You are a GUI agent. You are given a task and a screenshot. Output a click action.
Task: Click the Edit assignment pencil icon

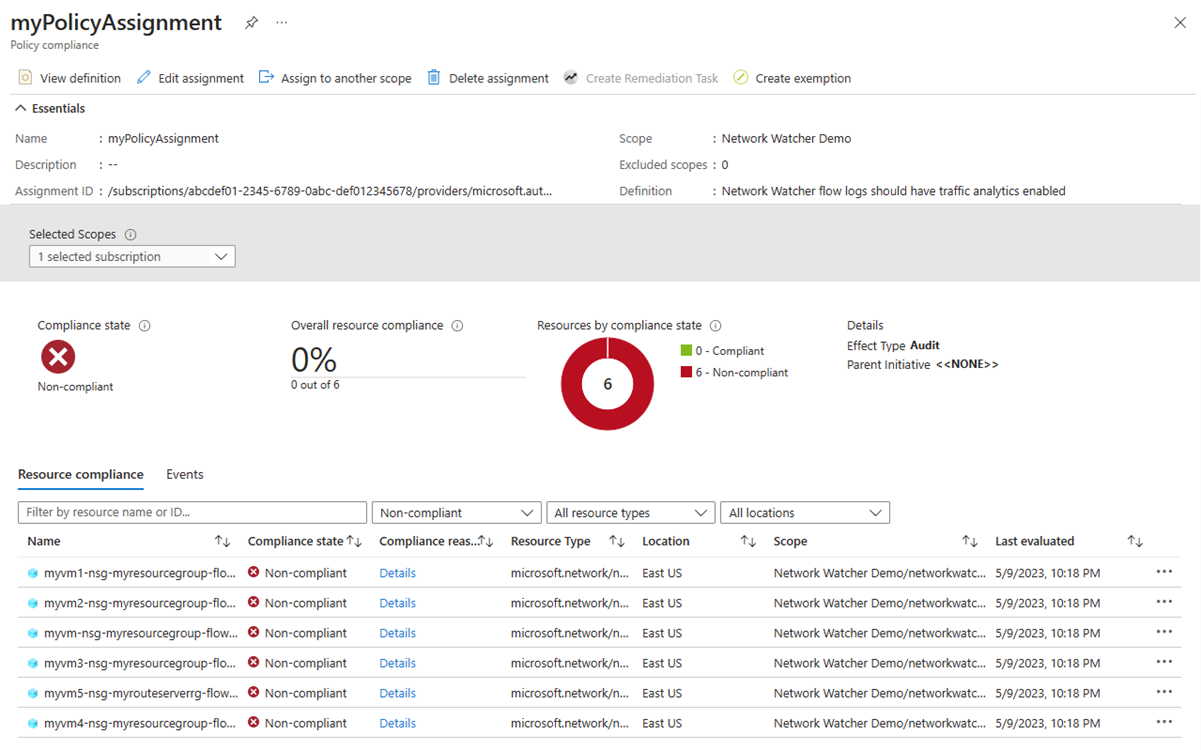click(x=144, y=78)
